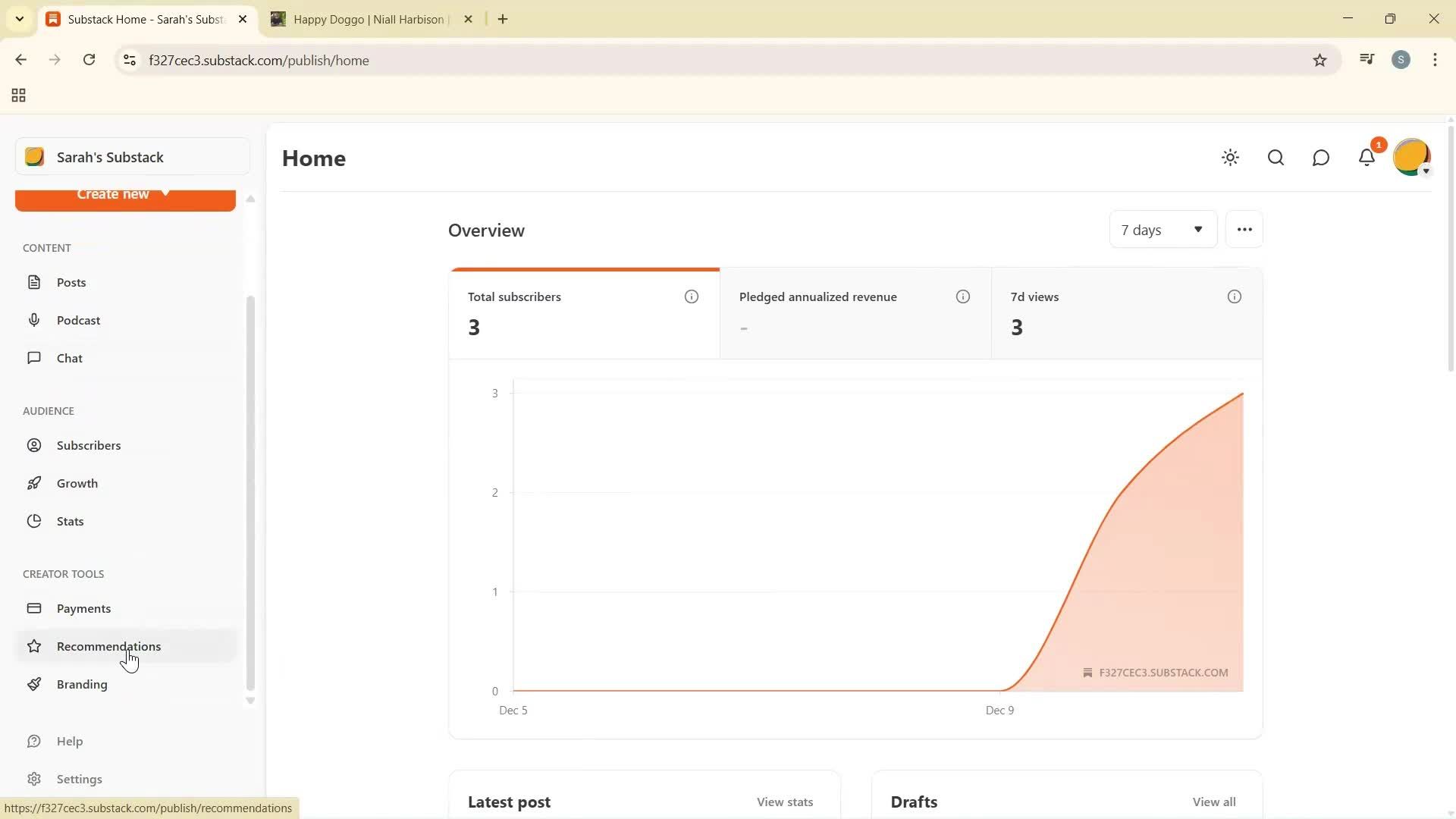The image size is (1456, 819).
Task: Open Podcast from sidebar
Action: coord(78,320)
